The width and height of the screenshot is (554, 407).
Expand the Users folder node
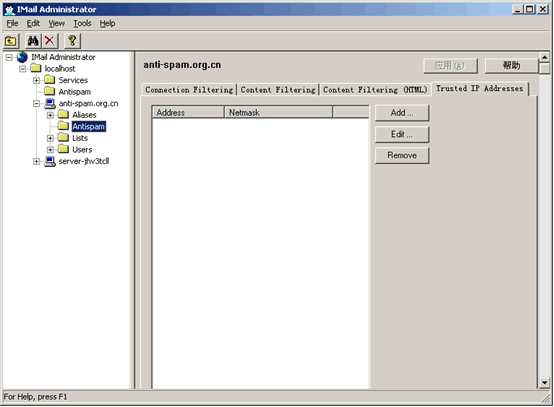pyautogui.click(x=50, y=150)
